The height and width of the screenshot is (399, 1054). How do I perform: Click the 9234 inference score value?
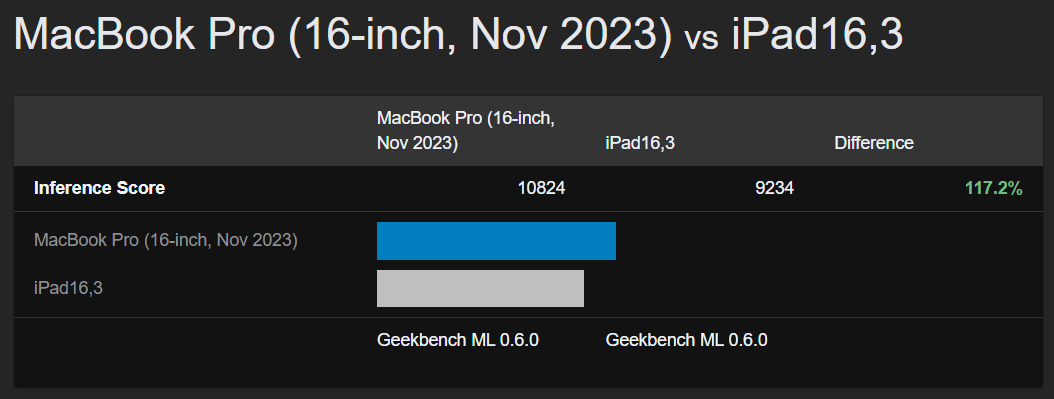click(x=774, y=189)
